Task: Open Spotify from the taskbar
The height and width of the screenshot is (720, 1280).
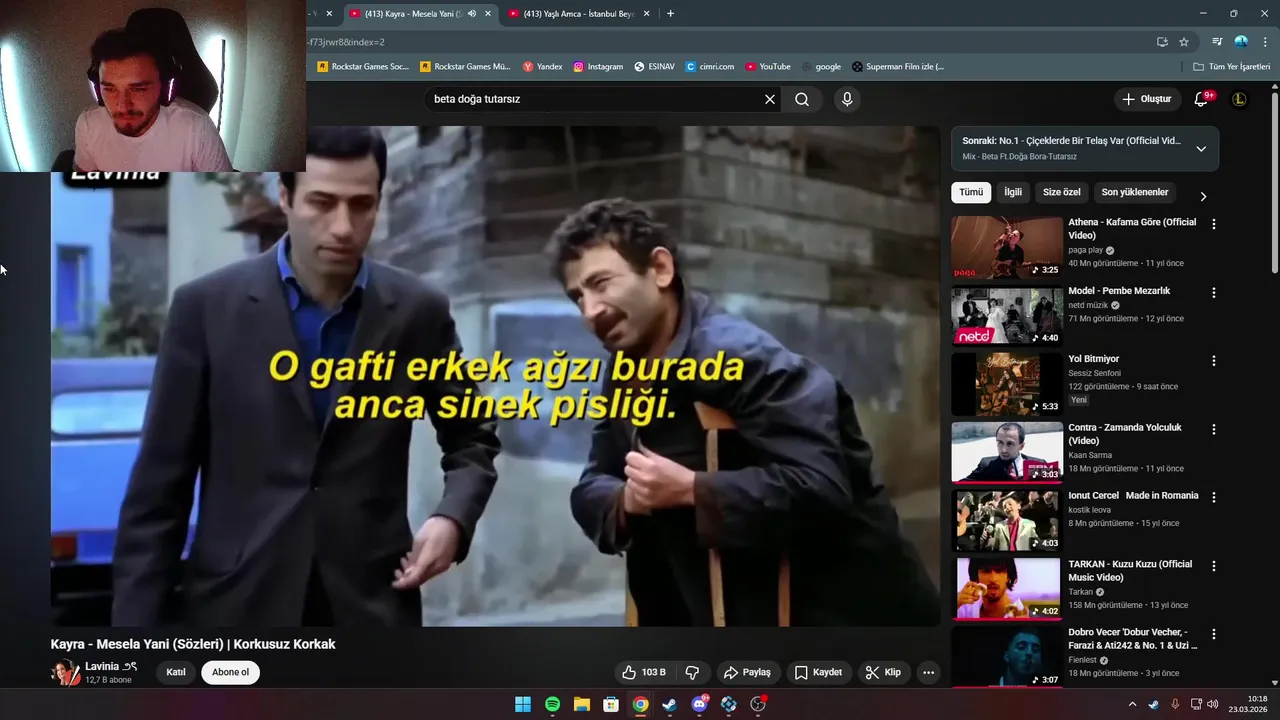Action: point(552,704)
